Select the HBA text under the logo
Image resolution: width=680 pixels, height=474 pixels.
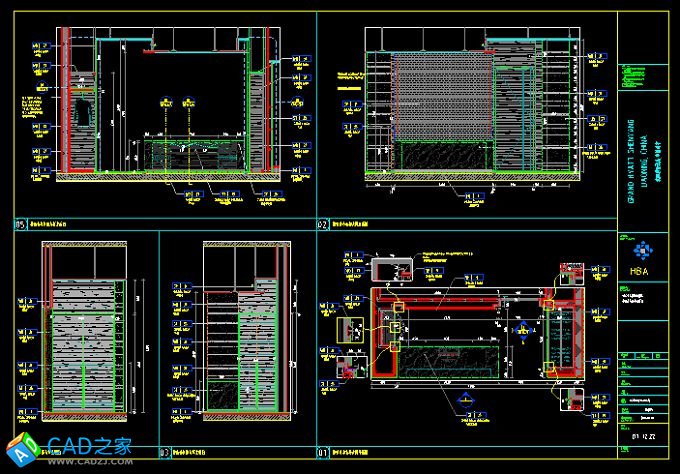[640, 270]
